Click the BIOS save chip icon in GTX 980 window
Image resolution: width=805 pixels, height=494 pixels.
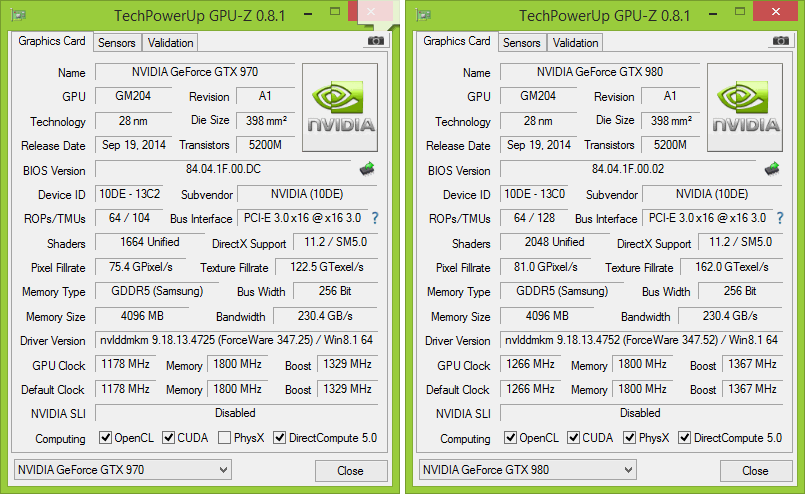[x=772, y=168]
